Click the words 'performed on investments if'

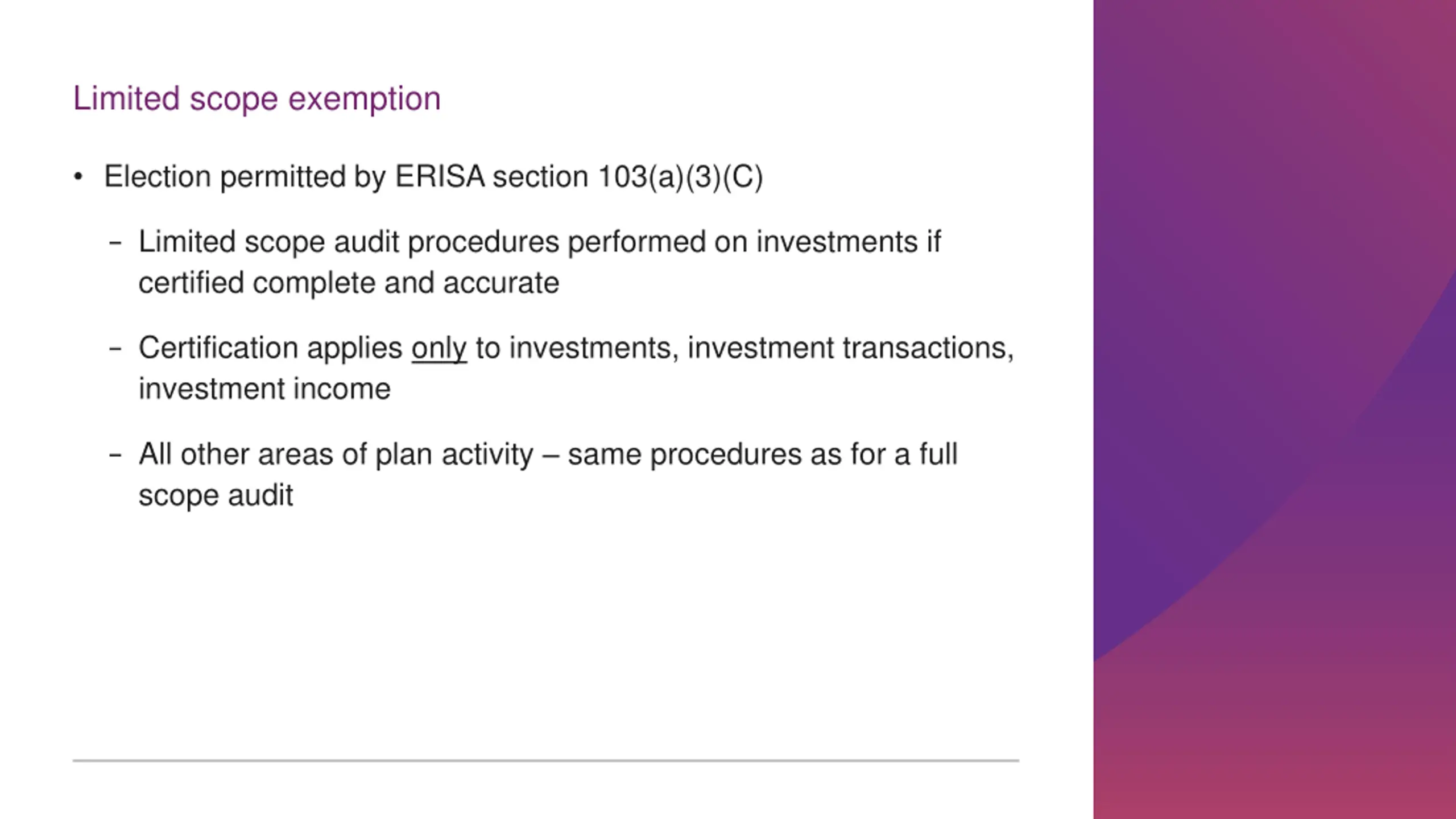coord(754,242)
